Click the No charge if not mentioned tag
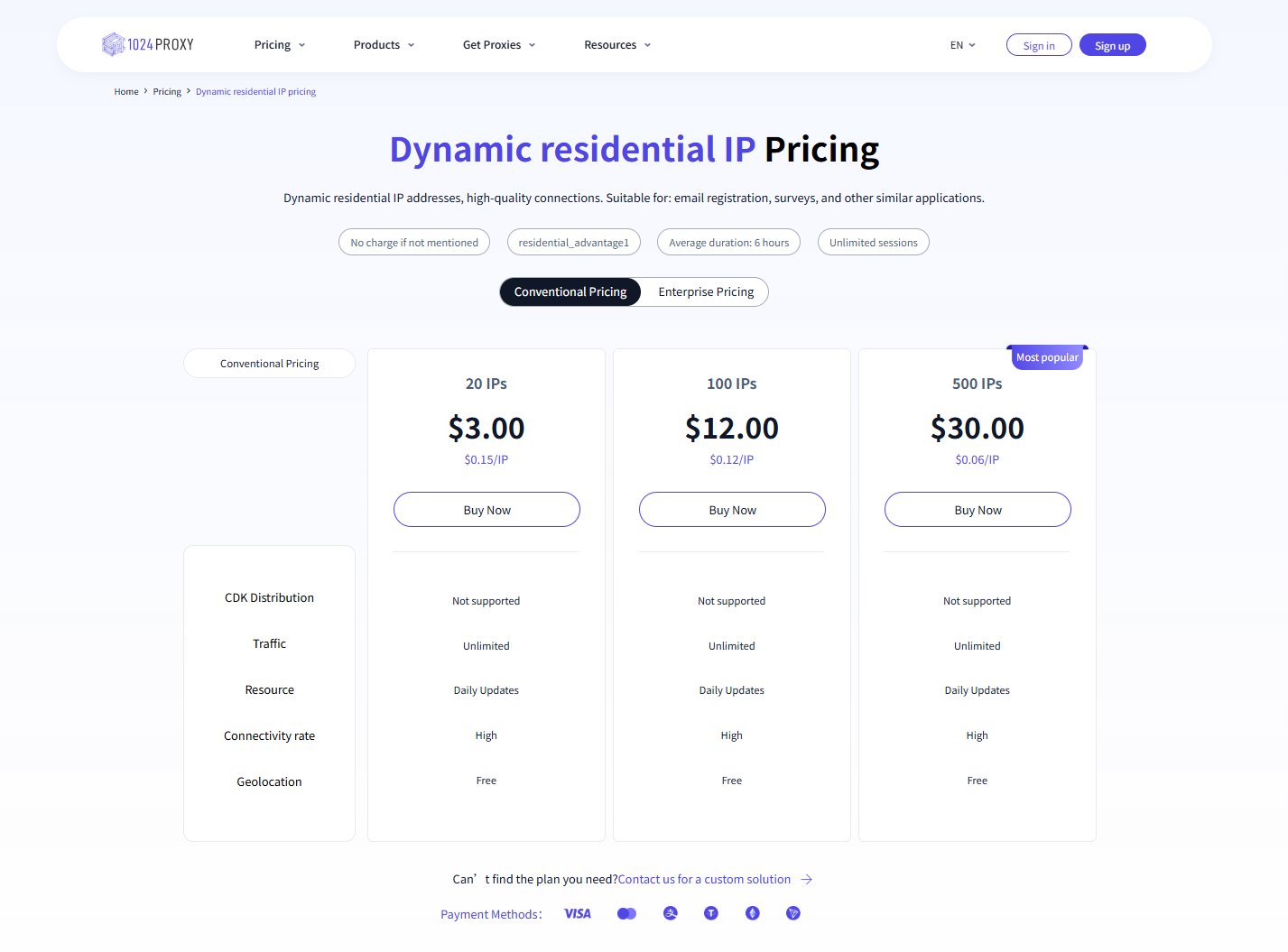 tap(414, 242)
